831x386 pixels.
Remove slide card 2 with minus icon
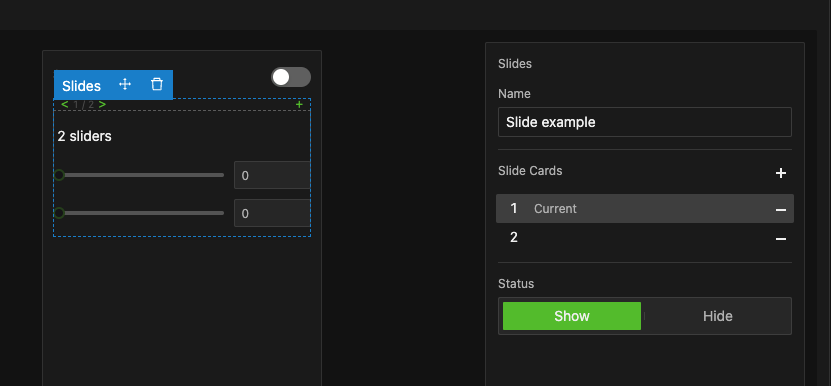pos(781,239)
